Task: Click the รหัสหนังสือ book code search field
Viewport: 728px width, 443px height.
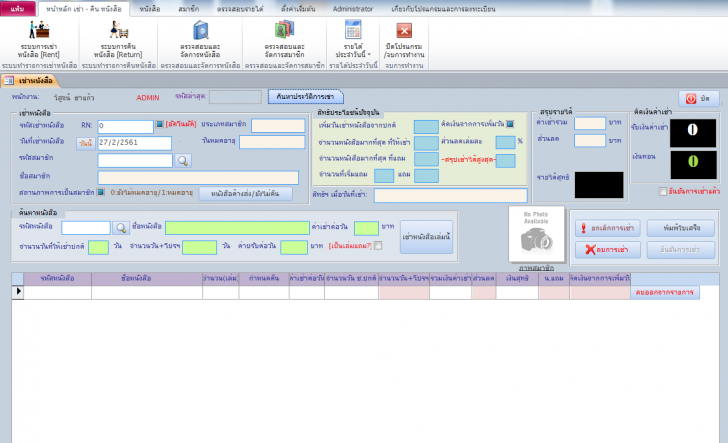Action: coord(86,228)
